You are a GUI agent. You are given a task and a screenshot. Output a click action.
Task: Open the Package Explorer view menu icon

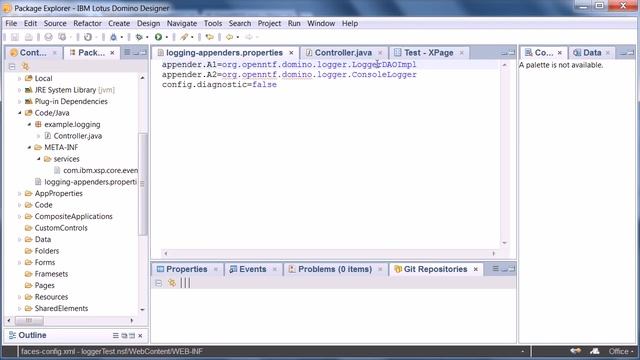click(127, 52)
